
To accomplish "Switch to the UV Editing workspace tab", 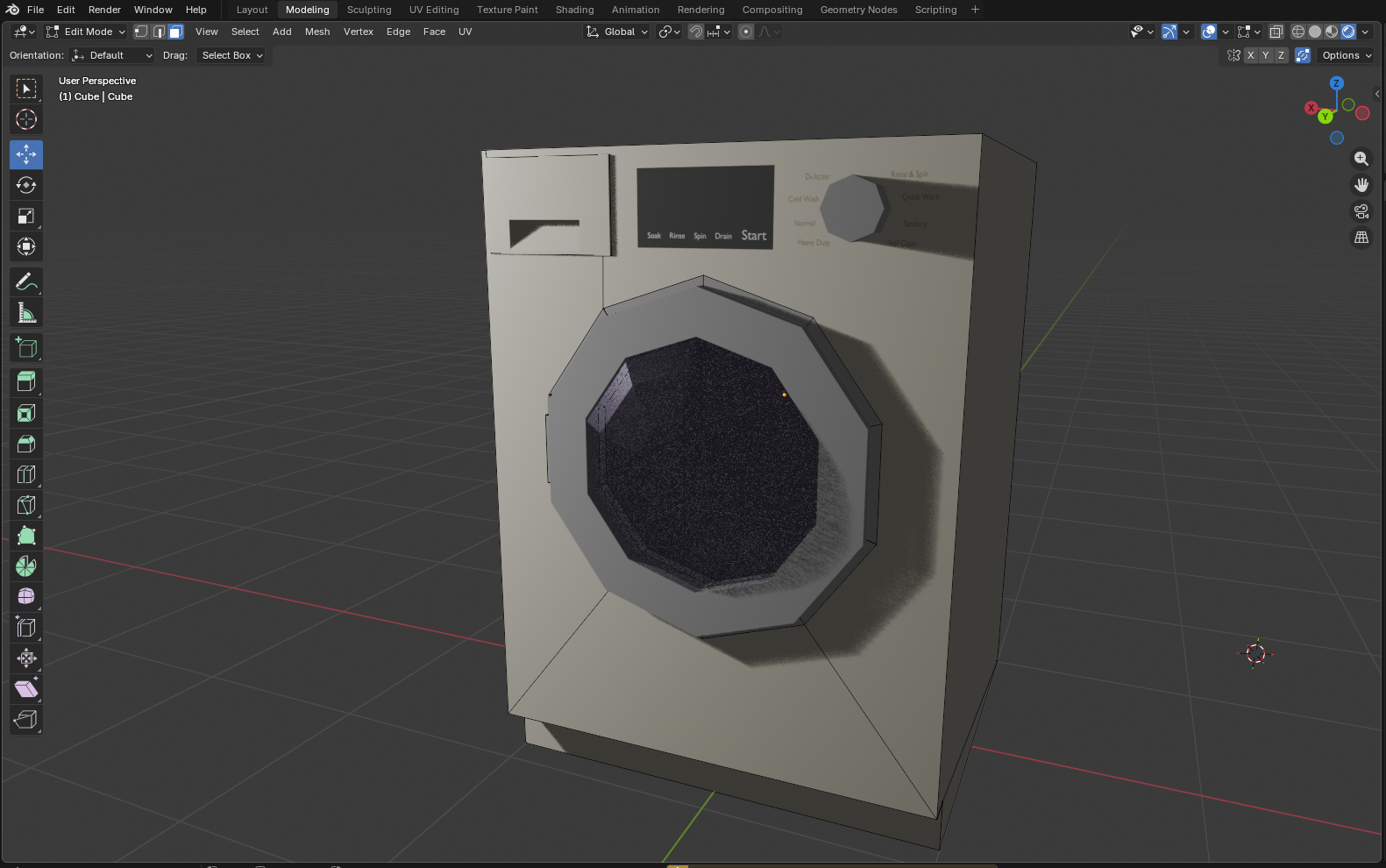I will click(x=434, y=10).
